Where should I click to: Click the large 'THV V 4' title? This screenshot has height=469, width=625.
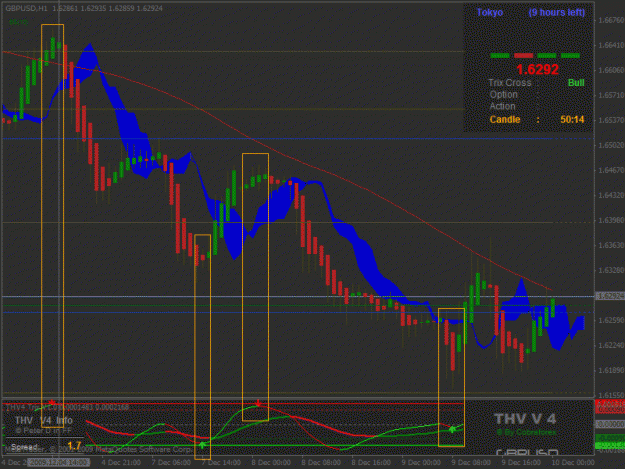pyautogui.click(x=525, y=419)
